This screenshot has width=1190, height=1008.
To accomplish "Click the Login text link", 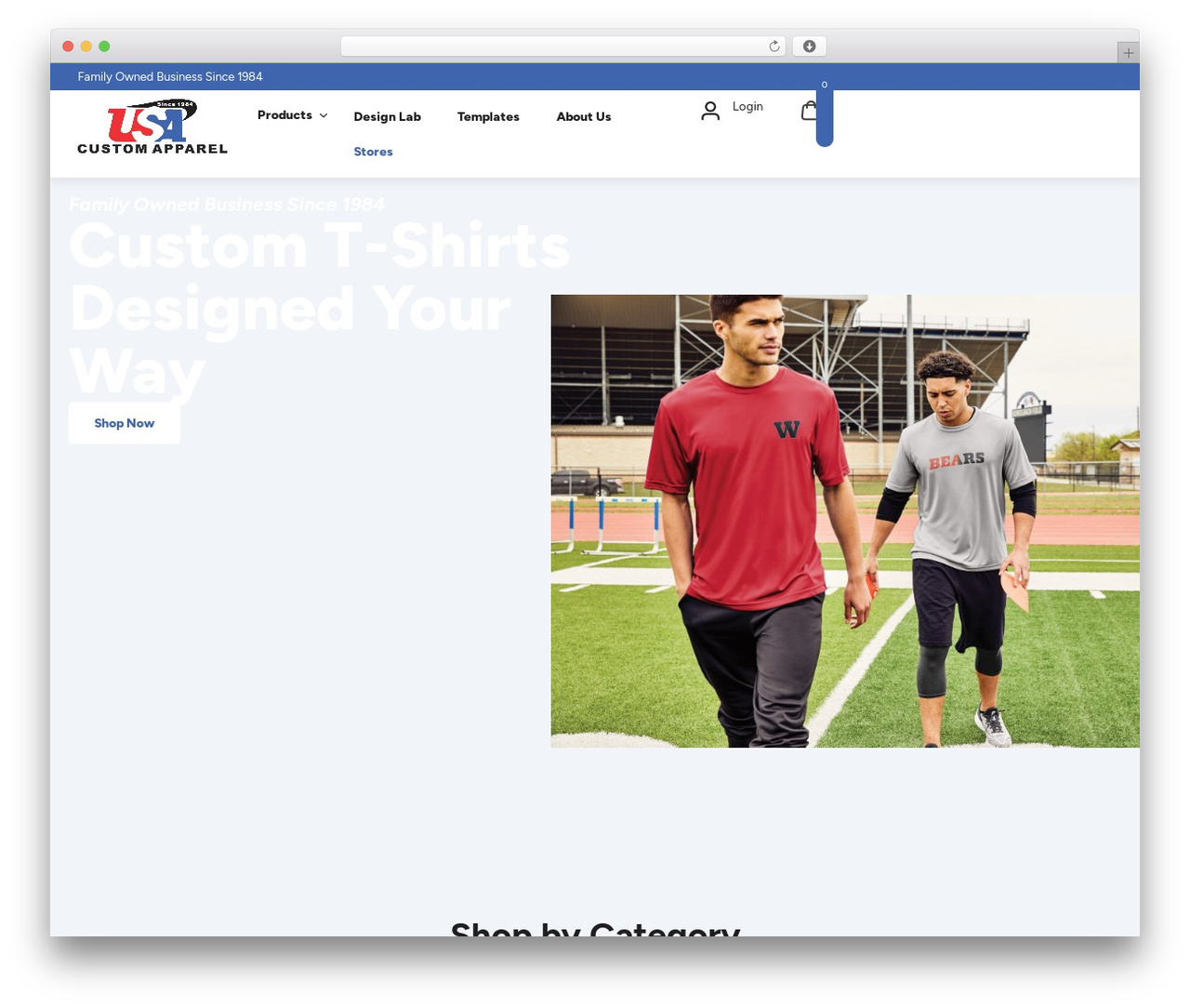I will coord(747,107).
